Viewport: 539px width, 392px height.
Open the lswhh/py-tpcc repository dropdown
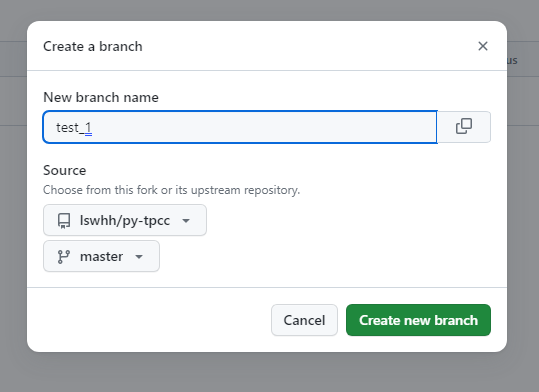coord(125,220)
